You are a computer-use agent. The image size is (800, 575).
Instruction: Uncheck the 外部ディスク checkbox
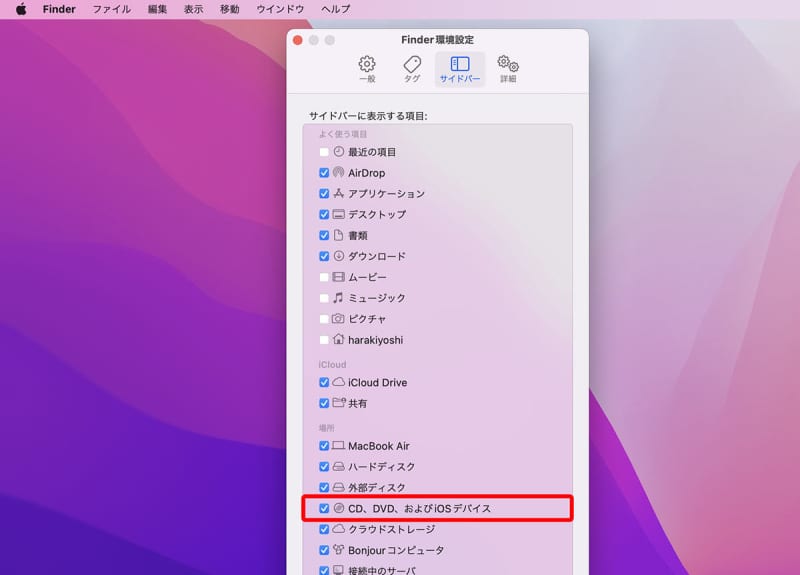(324, 488)
